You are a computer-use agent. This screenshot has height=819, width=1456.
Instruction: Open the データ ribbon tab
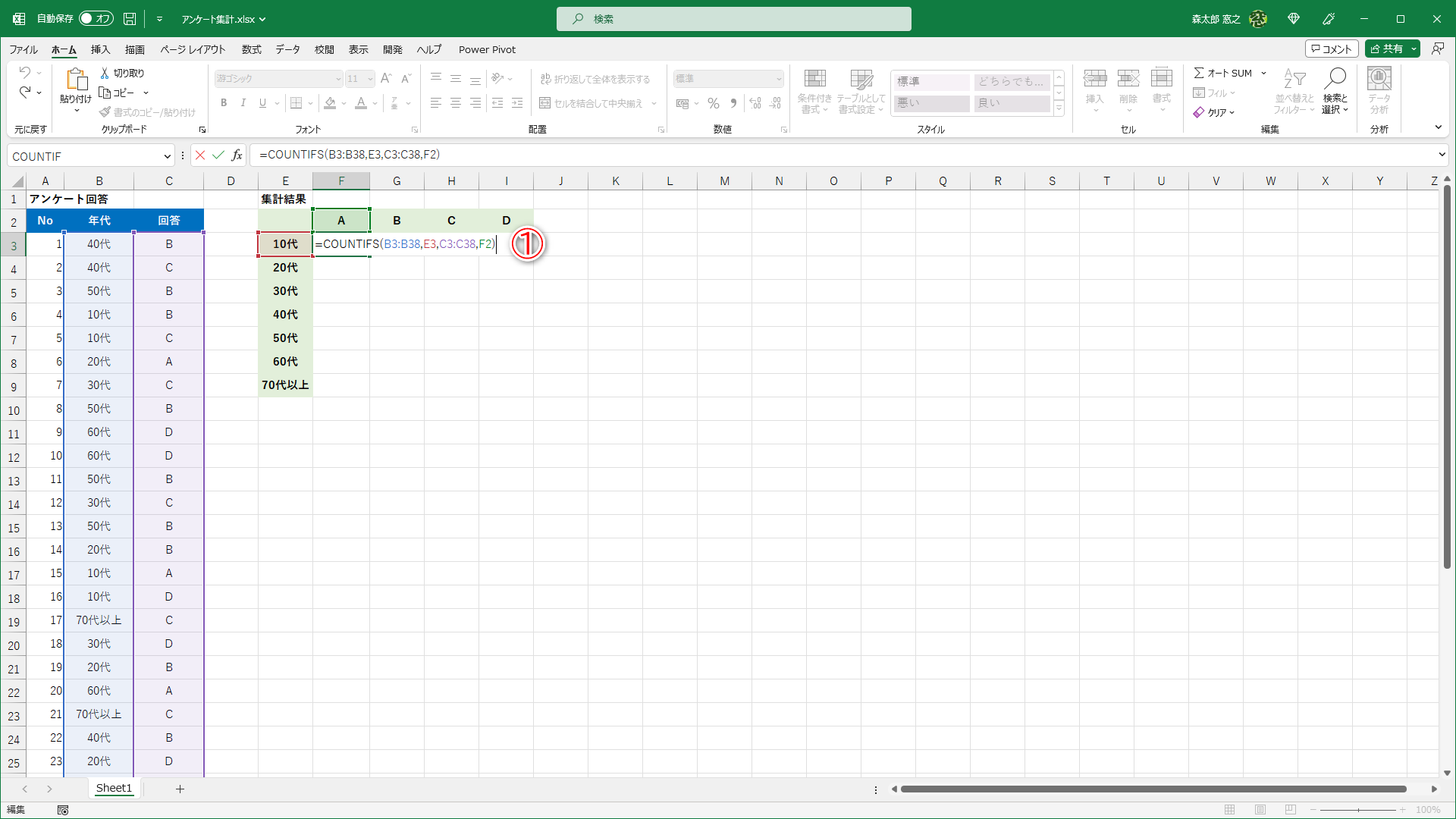(287, 49)
